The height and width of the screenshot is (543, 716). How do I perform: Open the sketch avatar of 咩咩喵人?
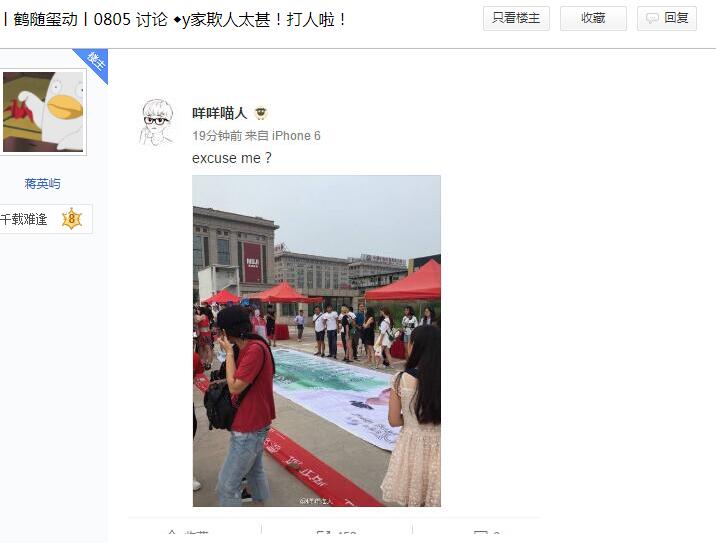click(x=157, y=122)
